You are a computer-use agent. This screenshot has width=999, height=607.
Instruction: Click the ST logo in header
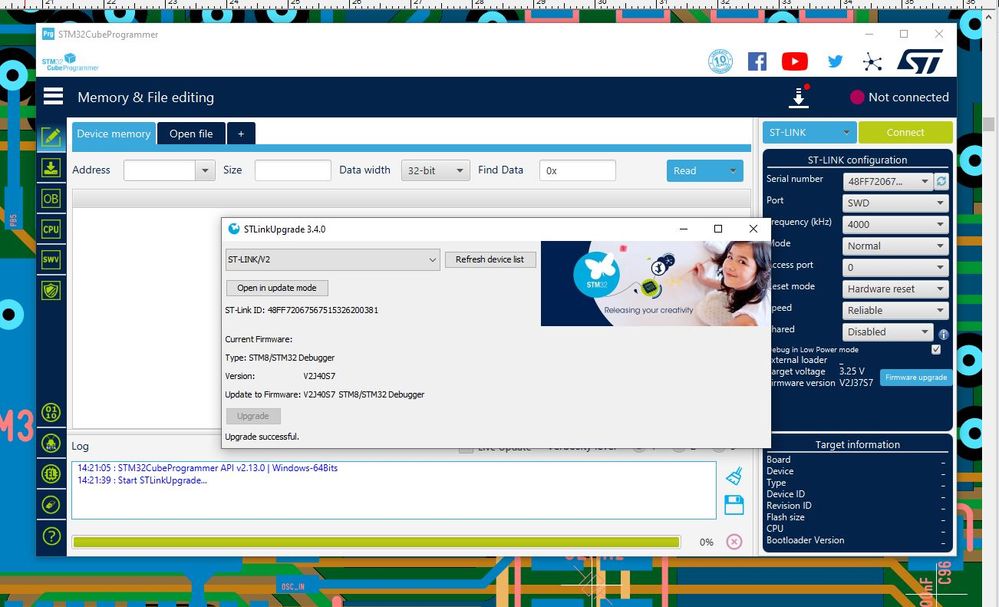[x=919, y=62]
